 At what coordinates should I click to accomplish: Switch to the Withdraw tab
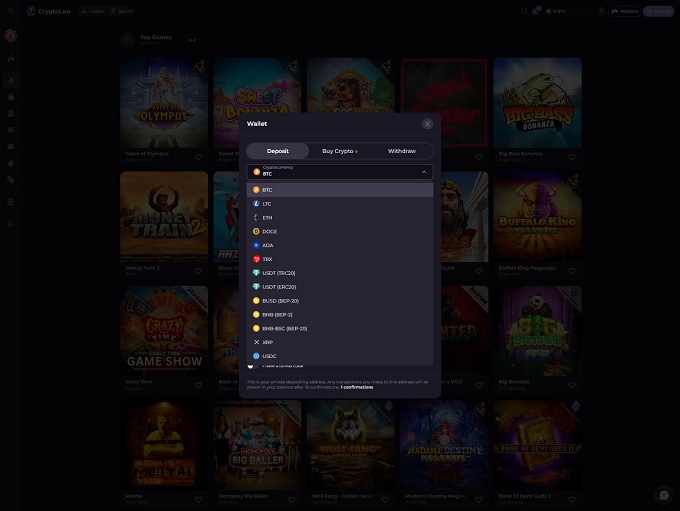click(402, 151)
